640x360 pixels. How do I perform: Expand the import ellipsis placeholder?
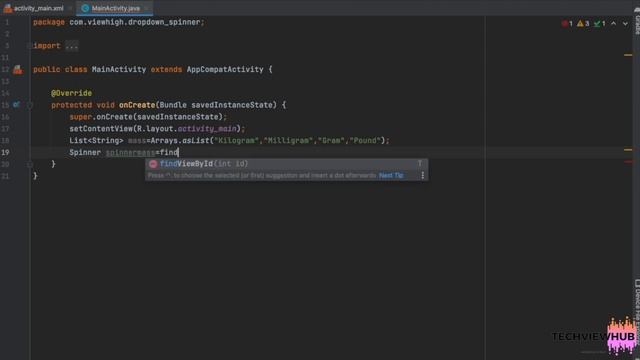pos(71,46)
